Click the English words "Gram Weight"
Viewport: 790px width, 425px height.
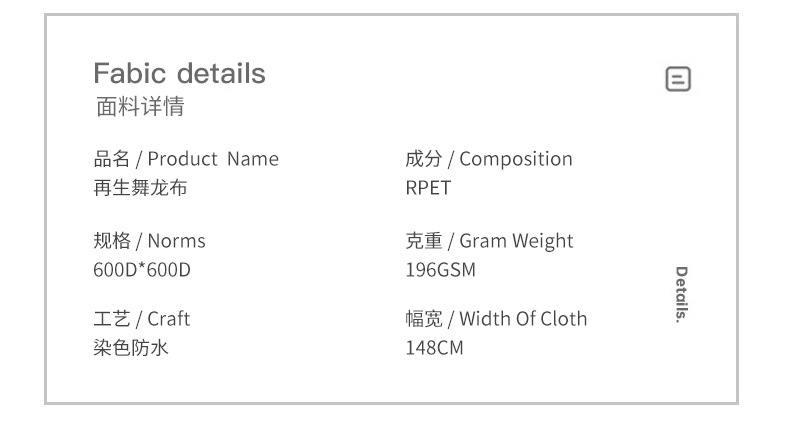pos(516,241)
